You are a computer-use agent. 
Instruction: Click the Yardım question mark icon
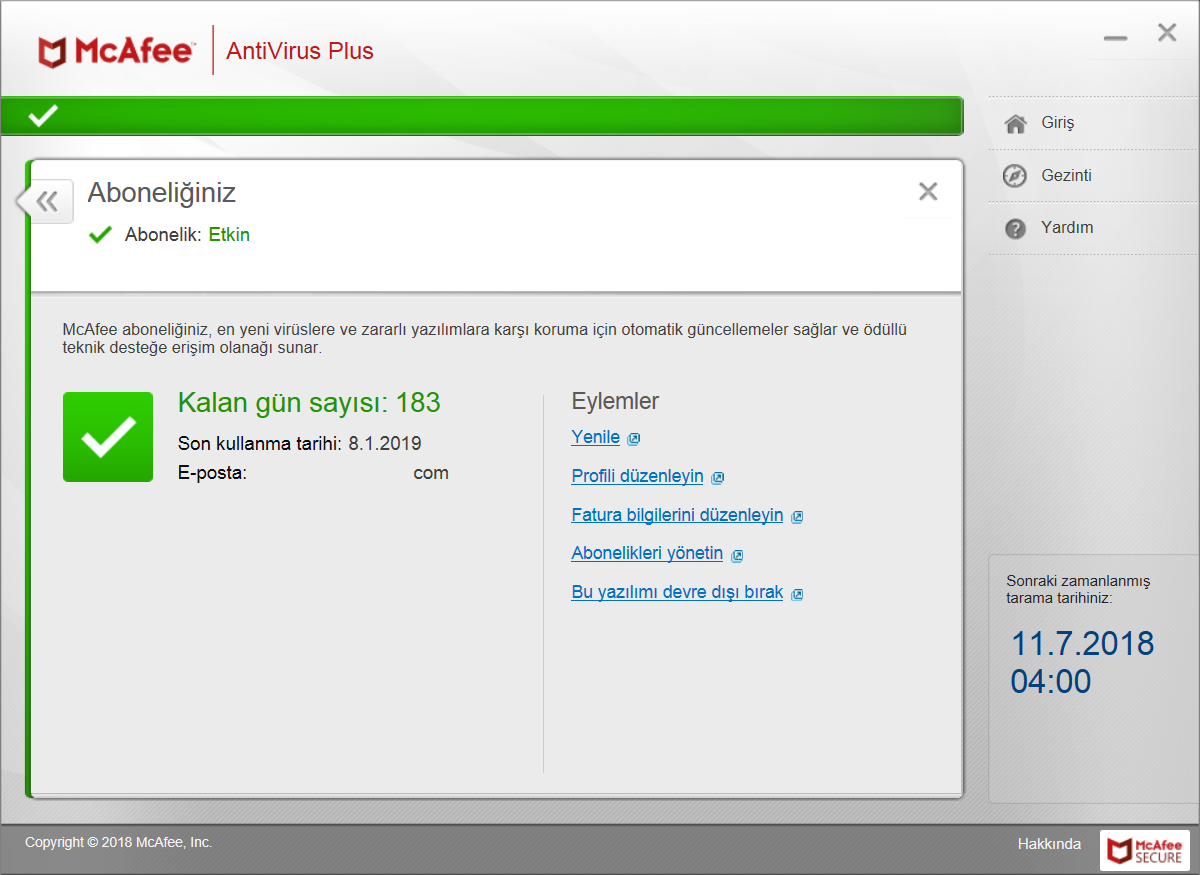1015,228
